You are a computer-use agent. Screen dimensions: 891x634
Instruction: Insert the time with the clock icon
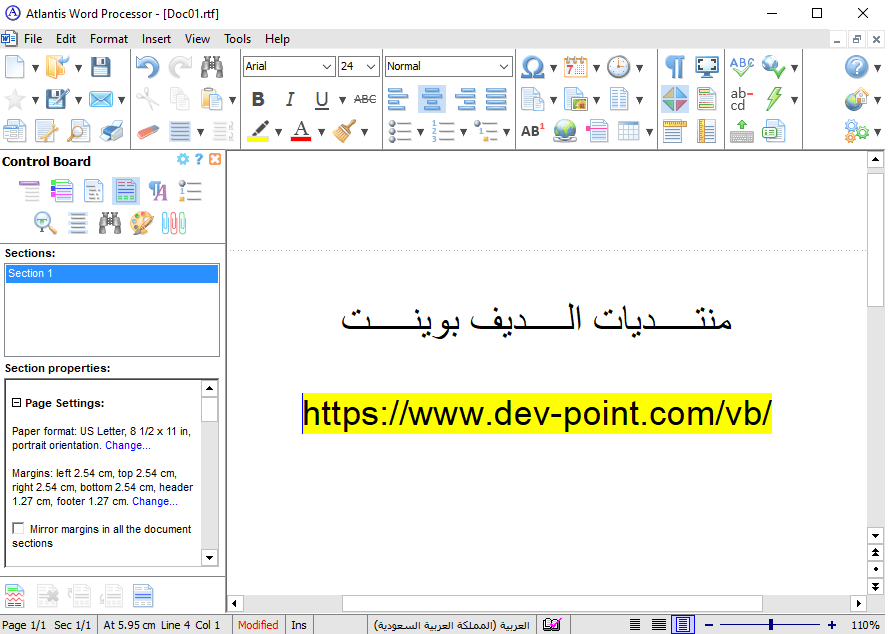tap(618, 67)
